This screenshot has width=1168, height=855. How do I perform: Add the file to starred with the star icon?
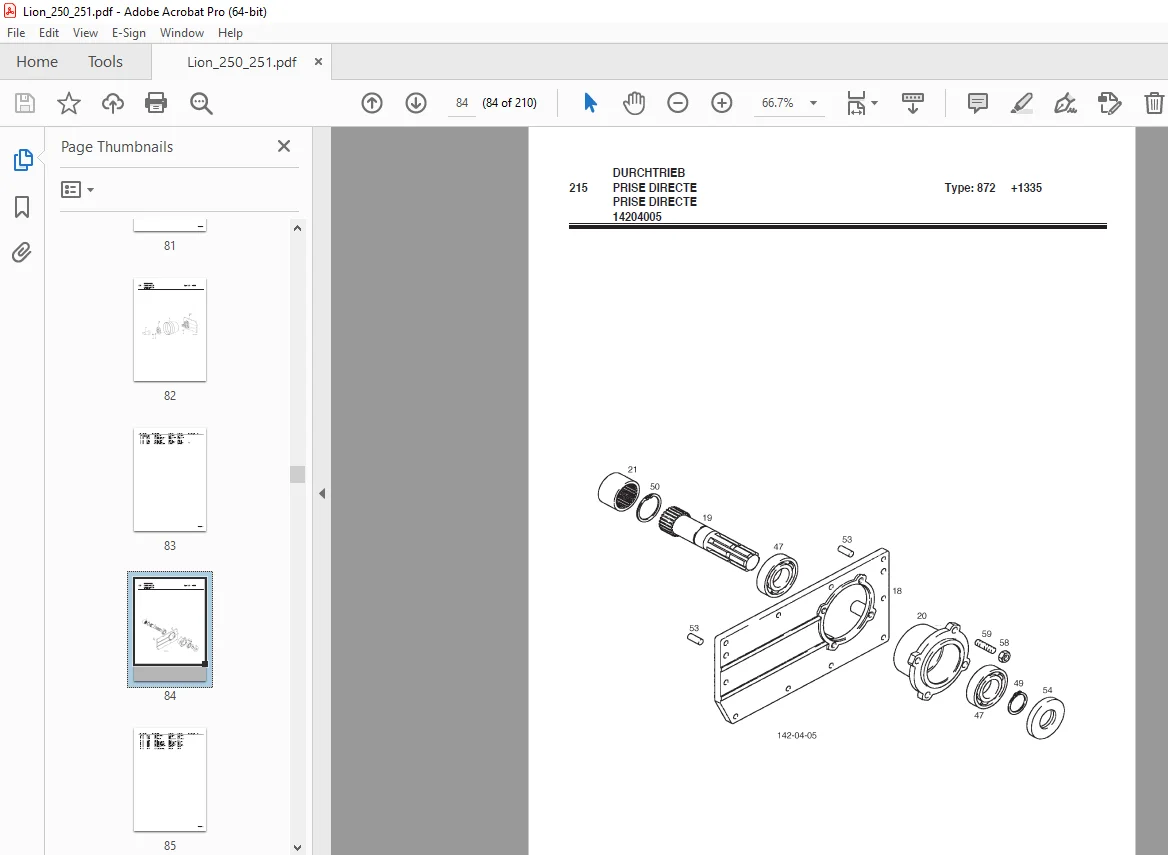point(69,103)
